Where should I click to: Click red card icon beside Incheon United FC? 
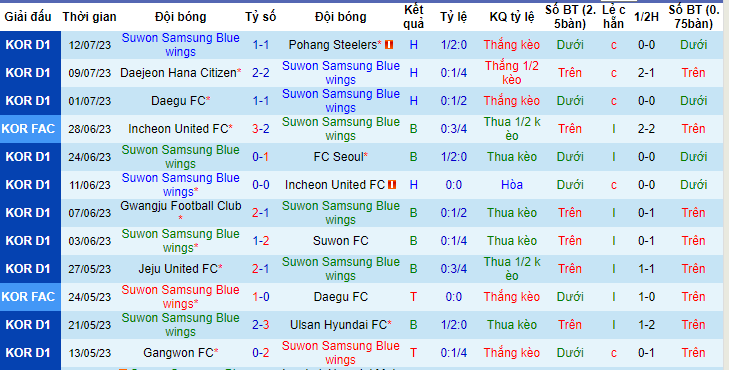pyautogui.click(x=391, y=185)
